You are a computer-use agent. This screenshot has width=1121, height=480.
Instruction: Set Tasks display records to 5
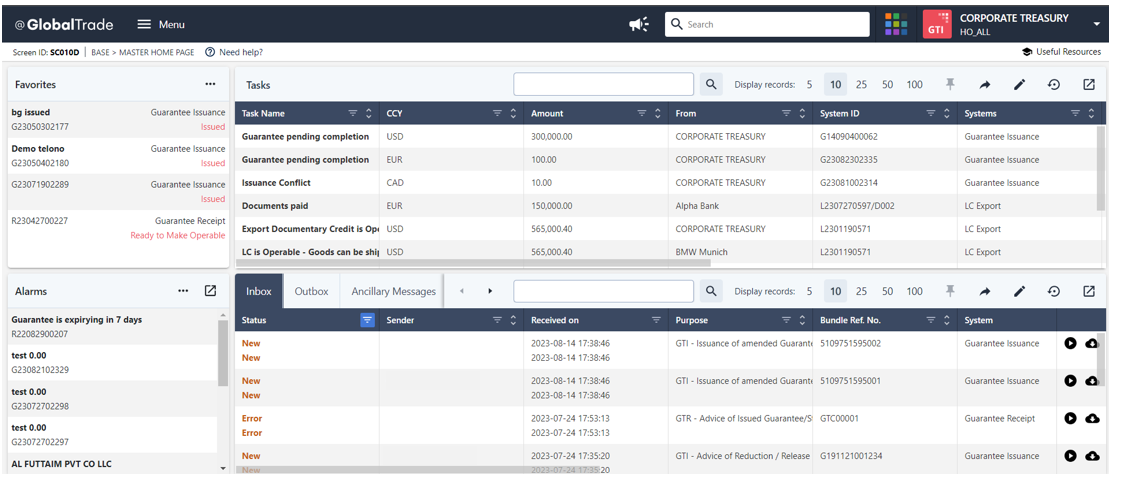point(809,84)
